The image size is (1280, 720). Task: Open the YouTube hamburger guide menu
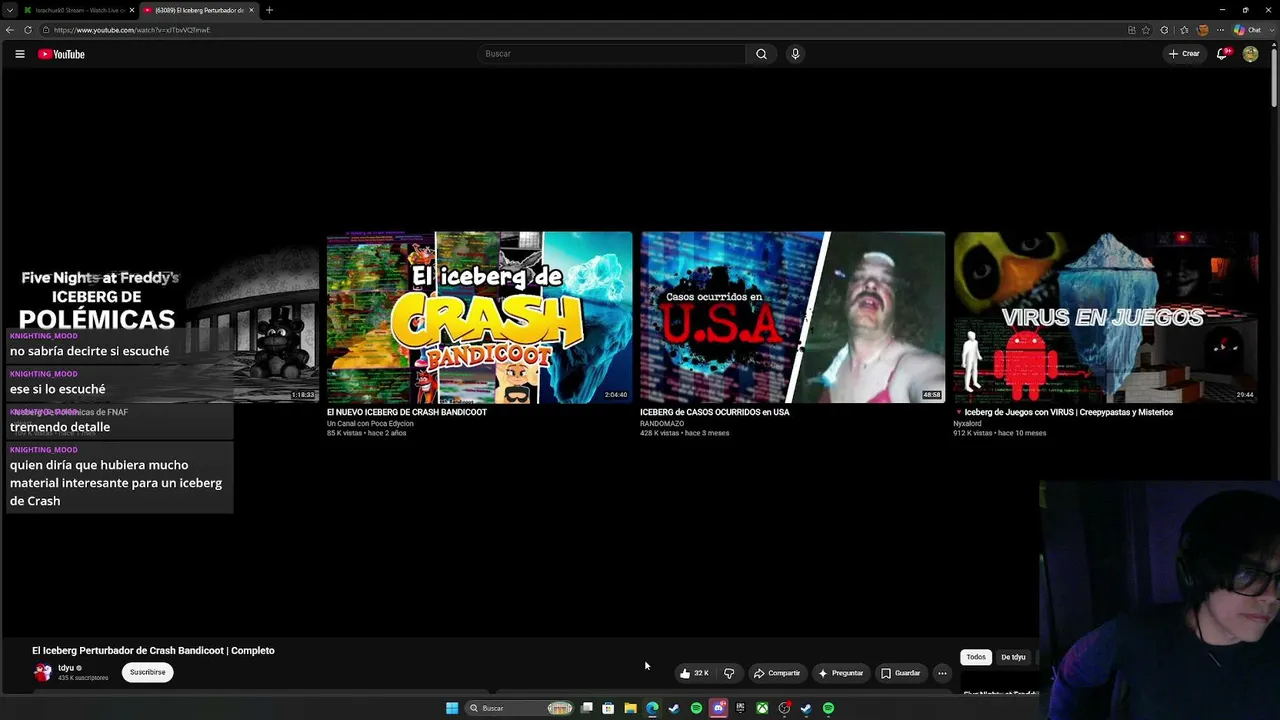pyautogui.click(x=20, y=54)
